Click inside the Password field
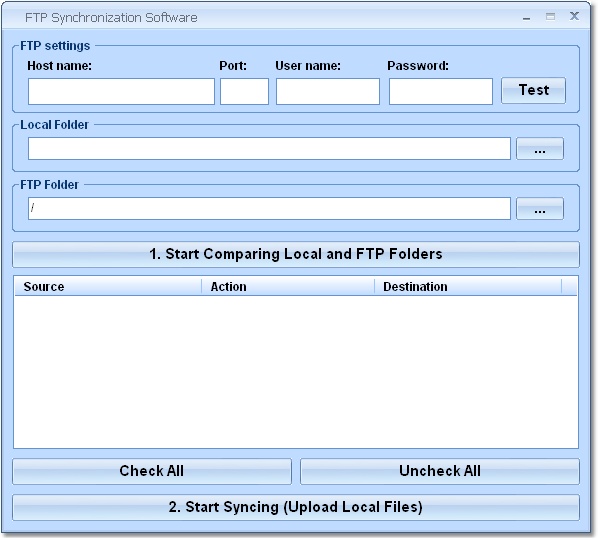598x540 pixels. coord(441,92)
